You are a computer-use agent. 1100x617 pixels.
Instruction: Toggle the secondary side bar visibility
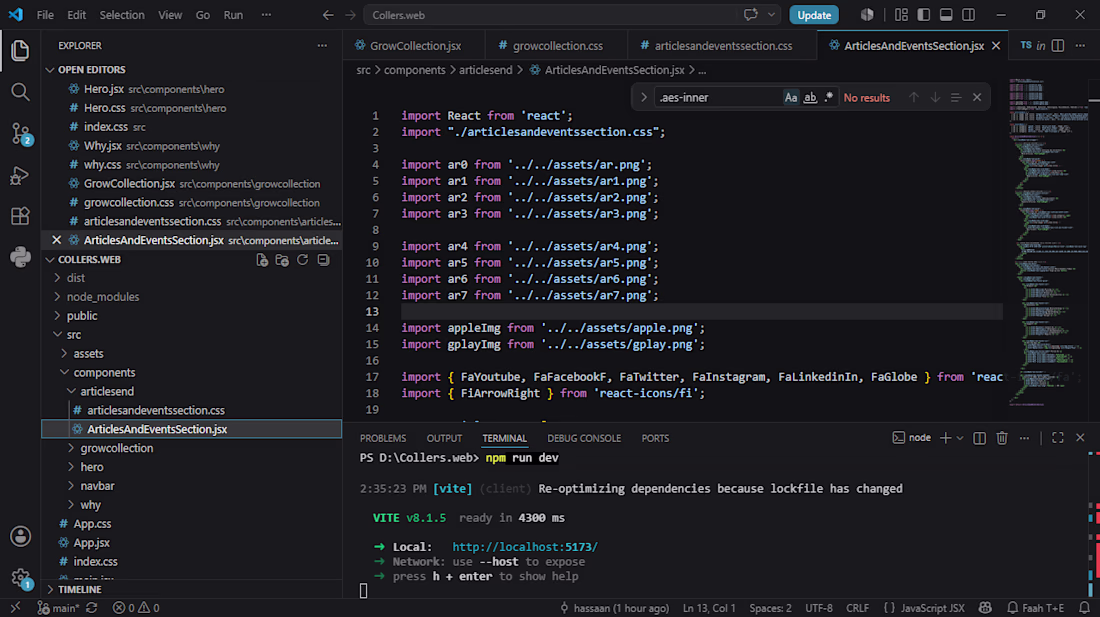[x=969, y=15]
